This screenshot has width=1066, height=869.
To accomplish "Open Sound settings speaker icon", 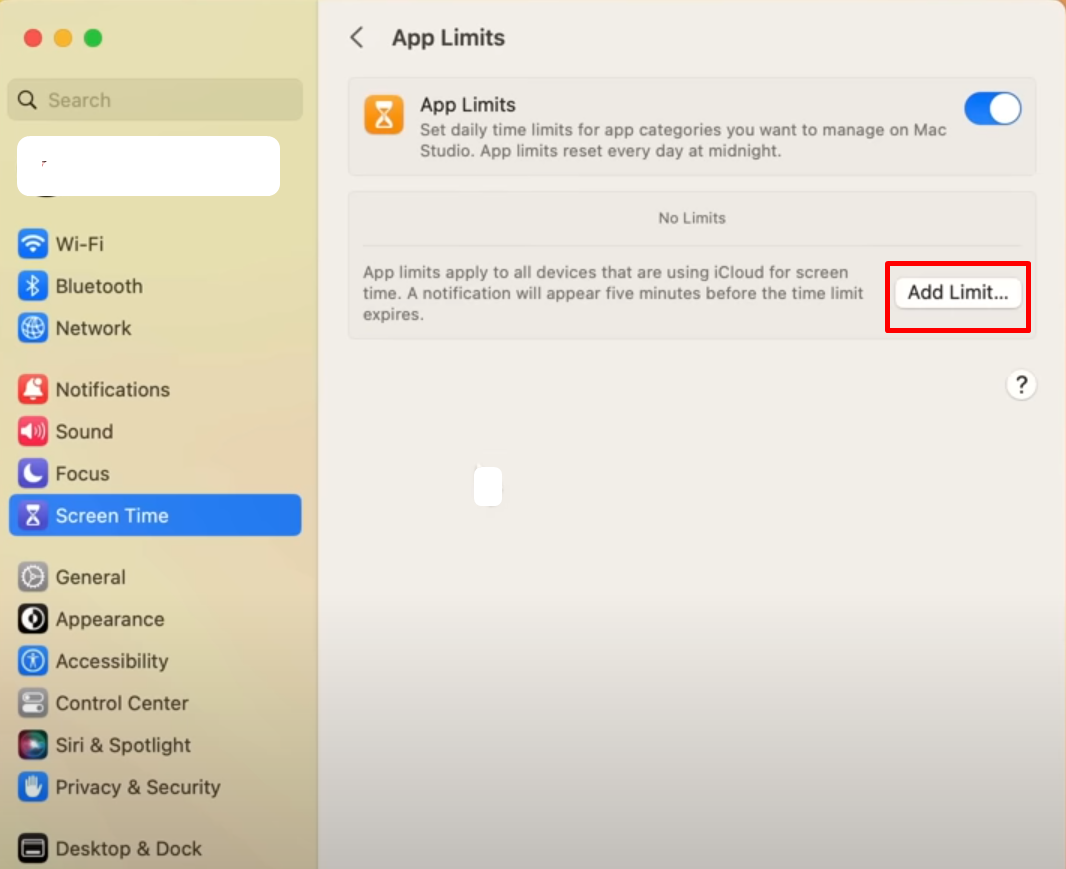I will coord(33,432).
